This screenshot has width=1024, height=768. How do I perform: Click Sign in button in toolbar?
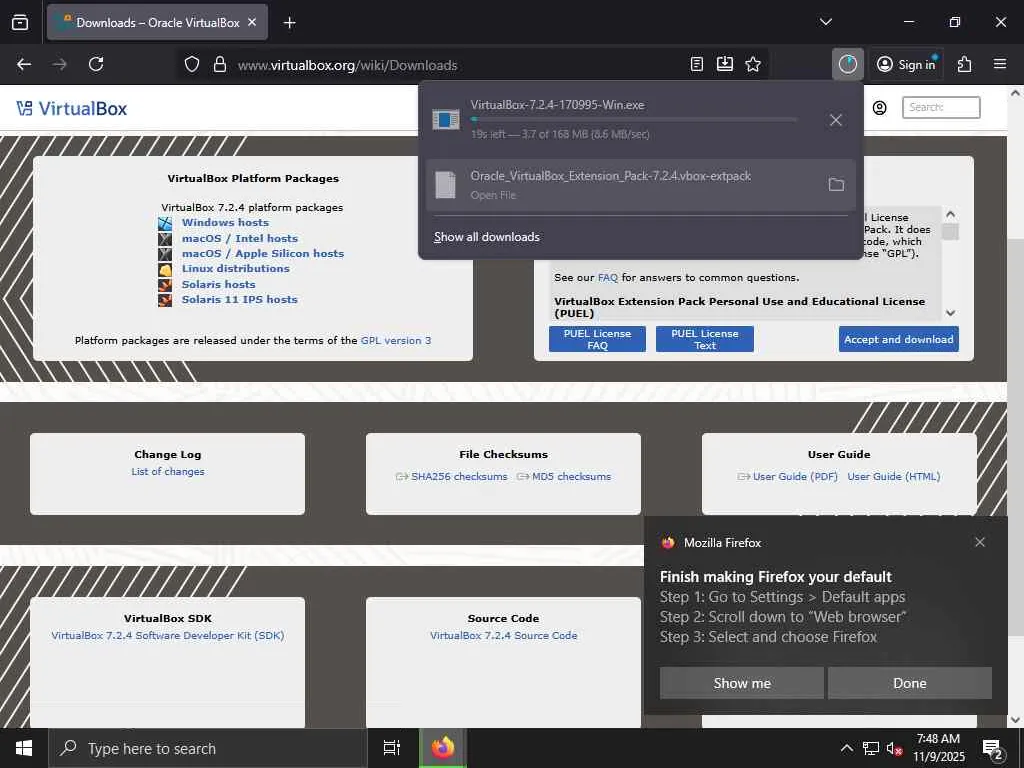906,64
